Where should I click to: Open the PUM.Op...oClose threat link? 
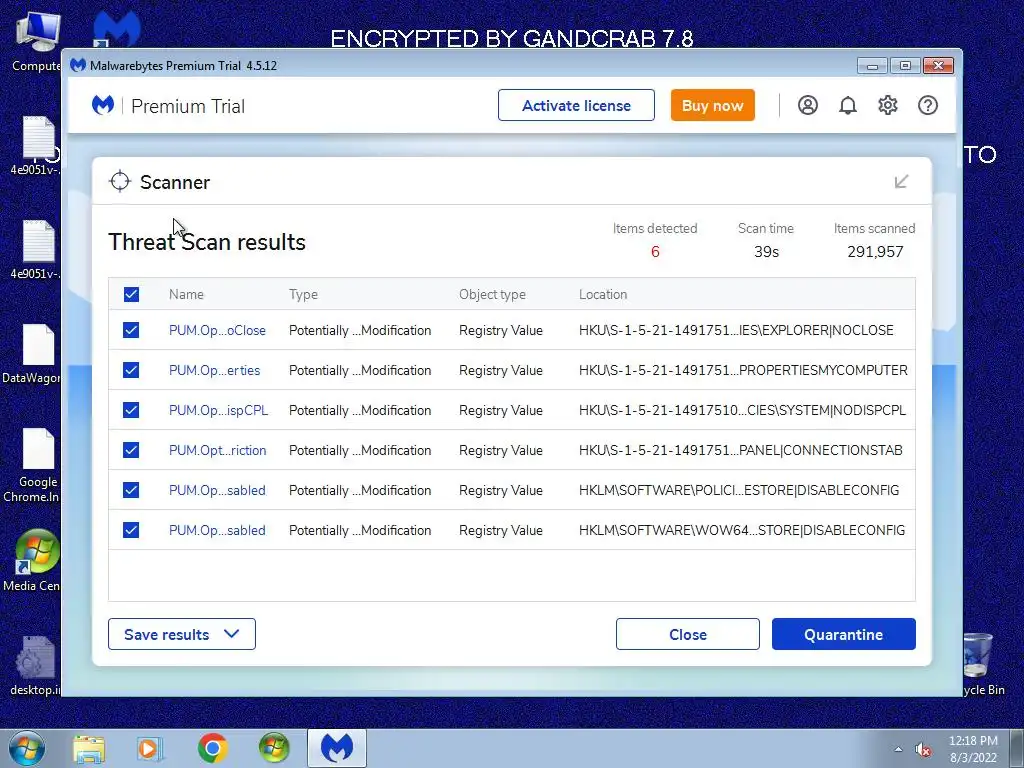[x=217, y=330]
